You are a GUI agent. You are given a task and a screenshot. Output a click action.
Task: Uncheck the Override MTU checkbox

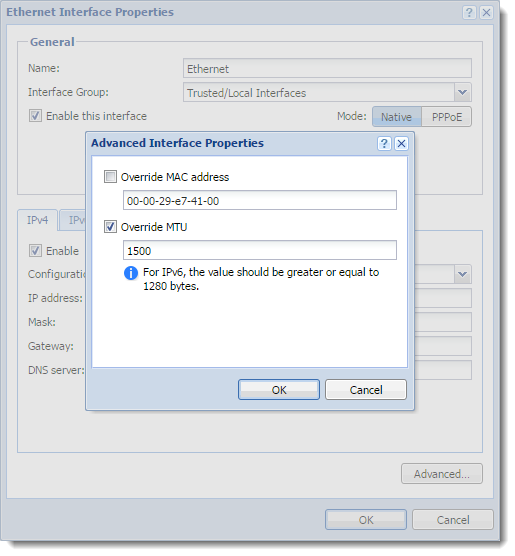pyautogui.click(x=111, y=229)
